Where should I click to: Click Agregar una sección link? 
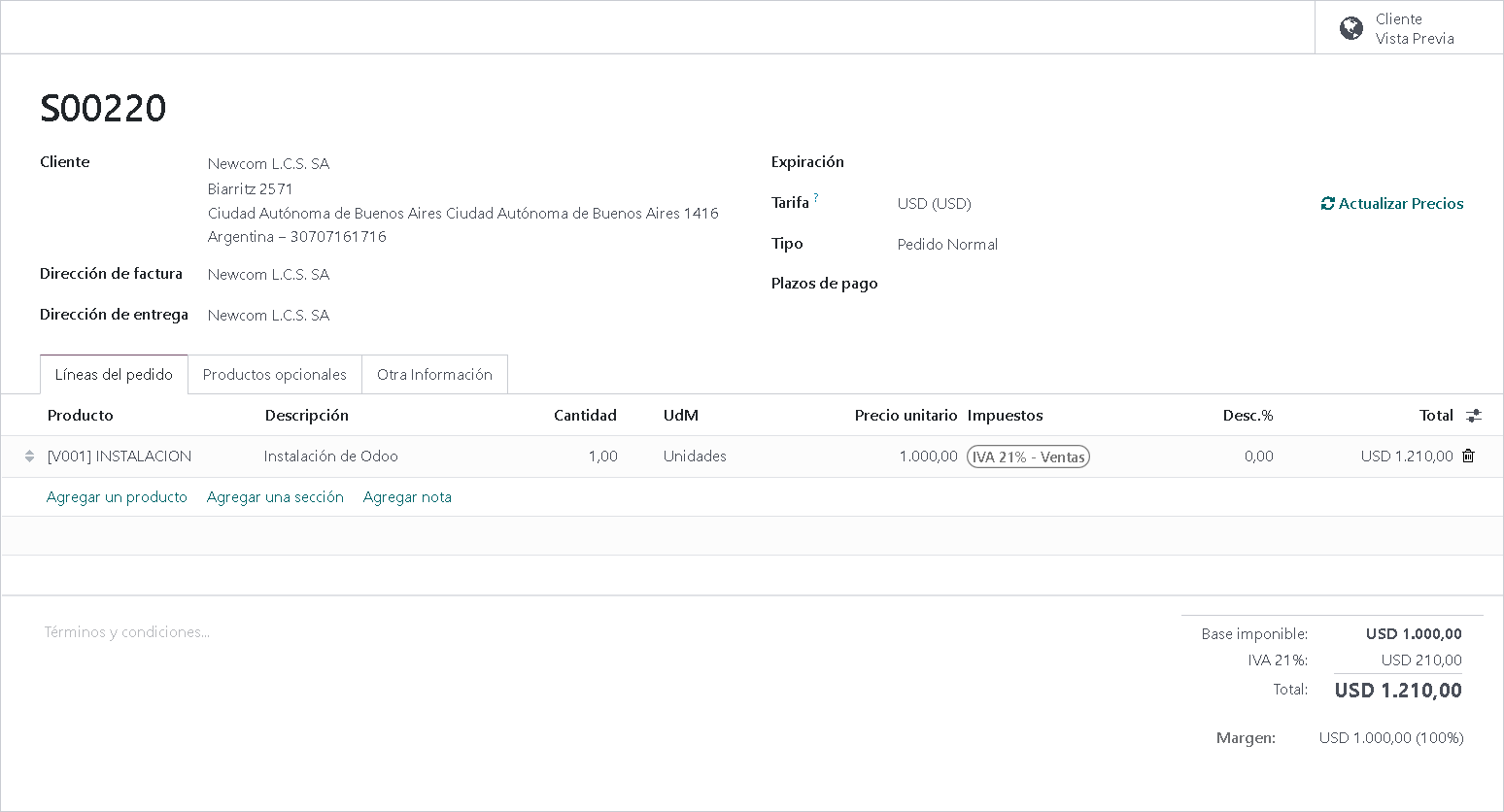[x=275, y=497]
